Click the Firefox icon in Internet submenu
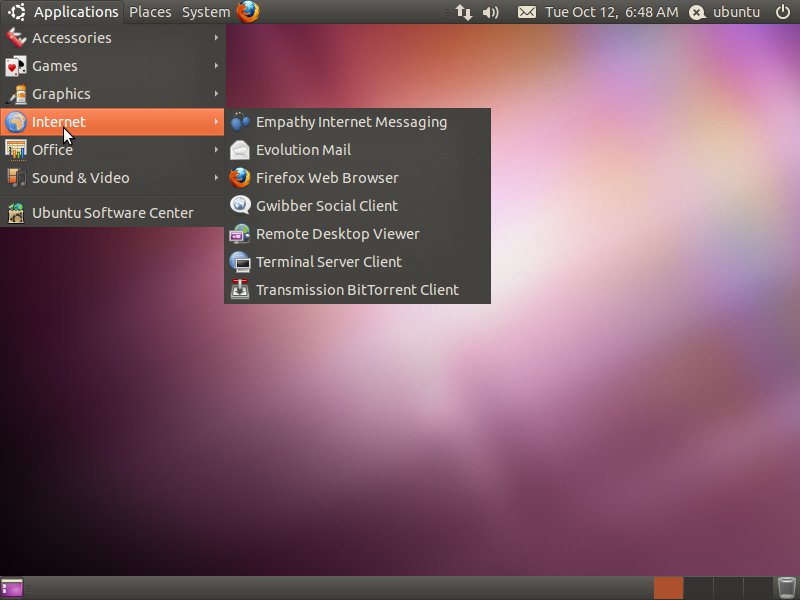This screenshot has height=600, width=800. tap(240, 178)
